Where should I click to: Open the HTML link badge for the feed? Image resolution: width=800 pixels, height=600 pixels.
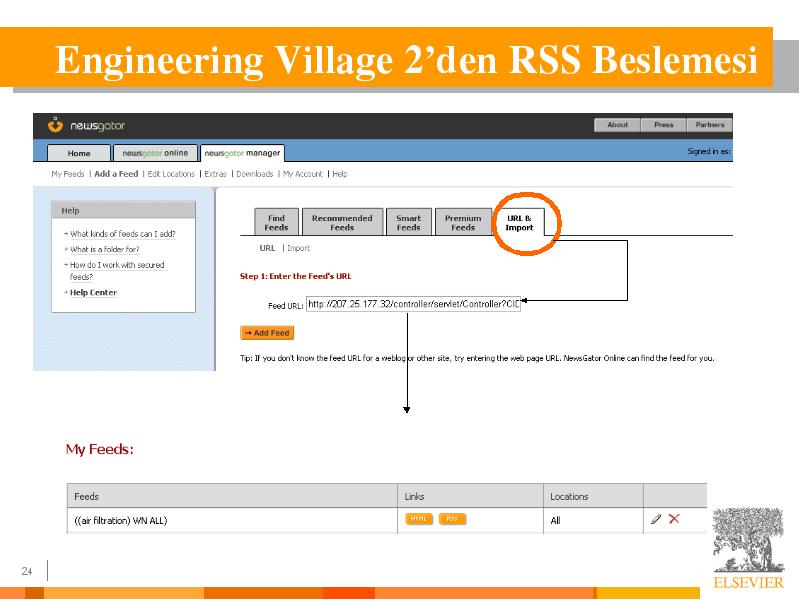coord(419,519)
